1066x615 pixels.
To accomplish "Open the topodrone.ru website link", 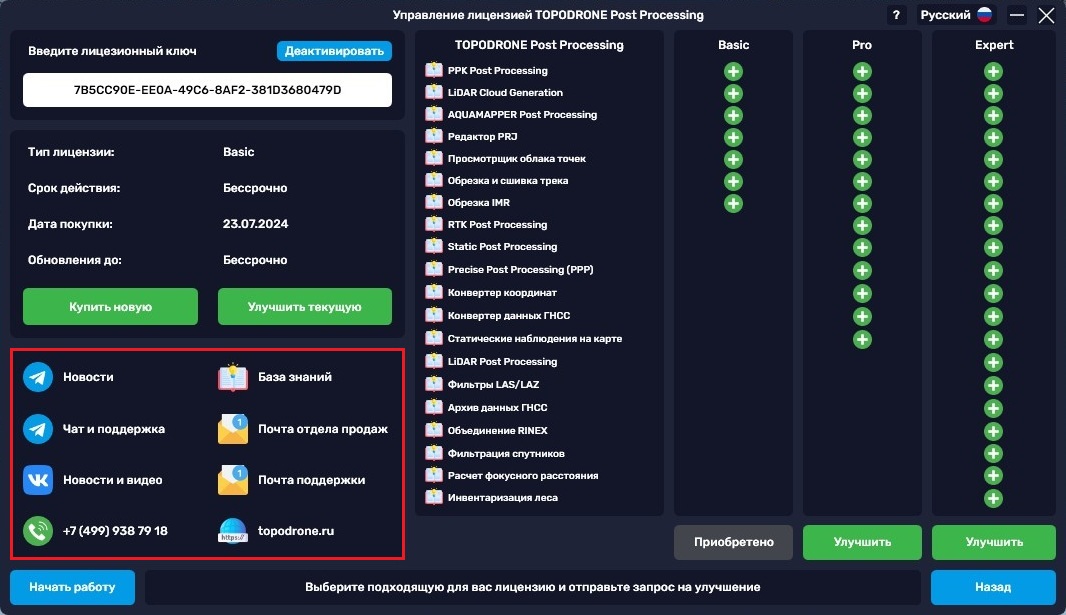I will [296, 531].
